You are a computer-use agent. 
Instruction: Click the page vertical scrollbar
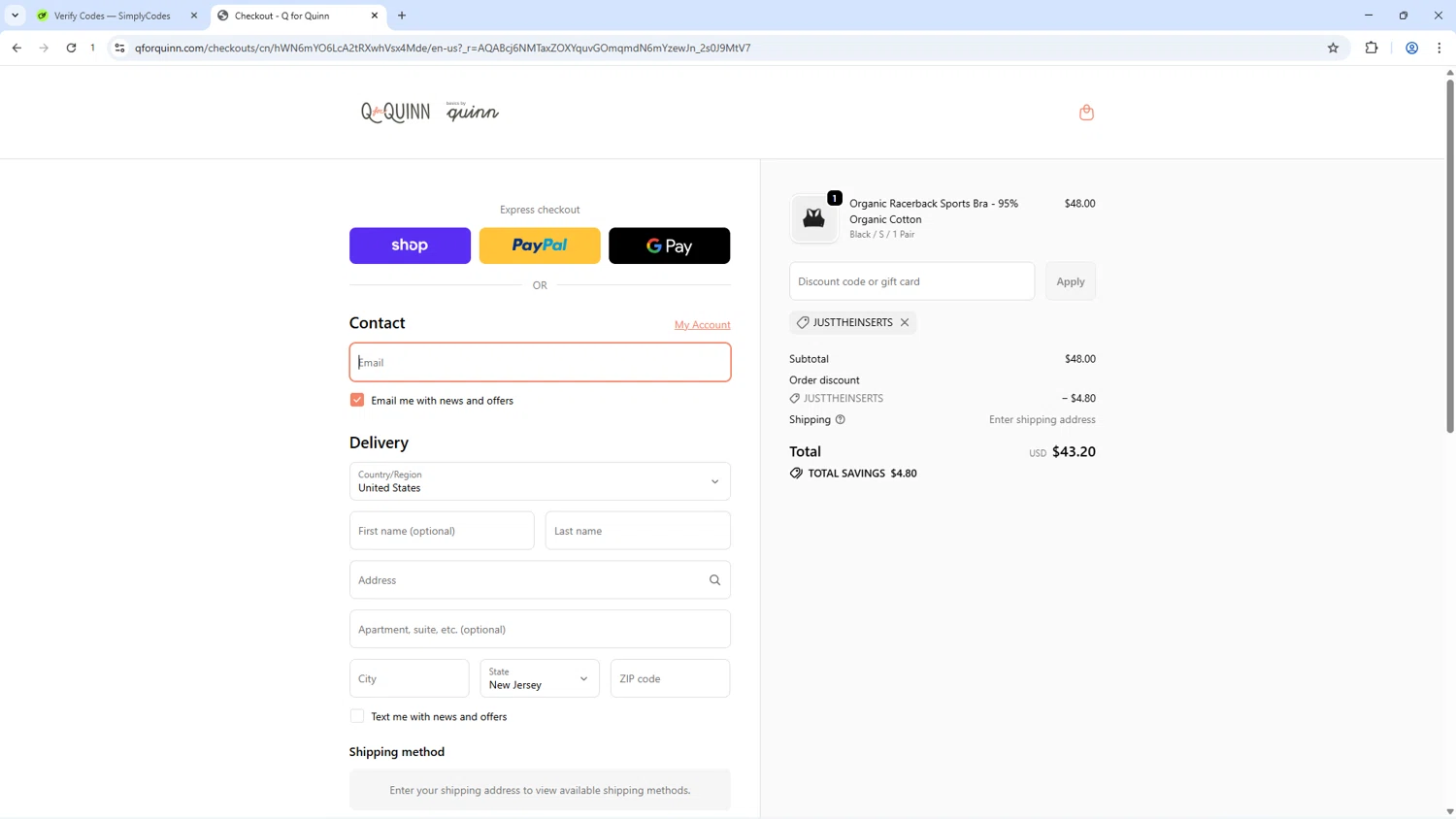pyautogui.click(x=1450, y=255)
